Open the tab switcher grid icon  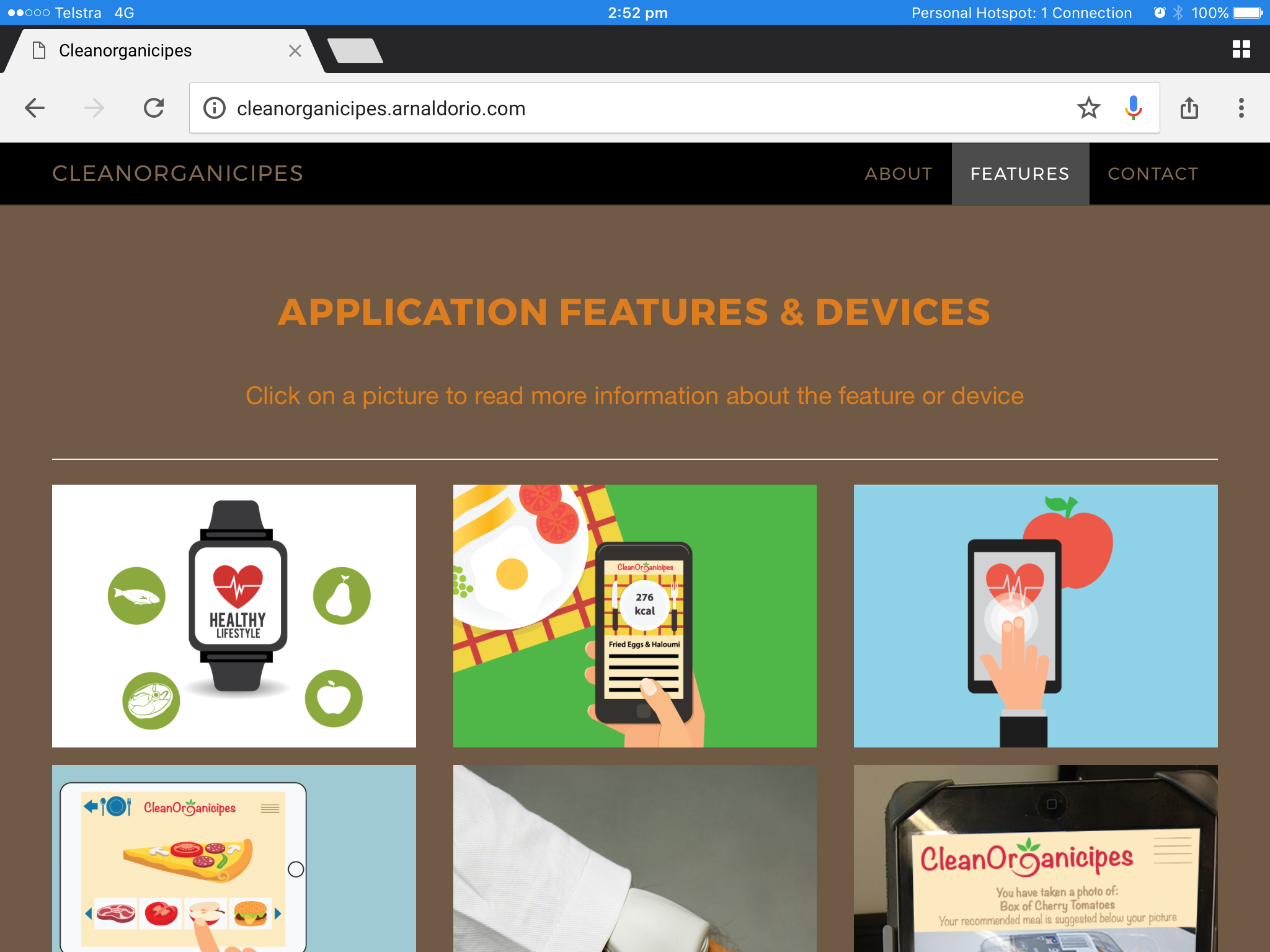click(1241, 50)
